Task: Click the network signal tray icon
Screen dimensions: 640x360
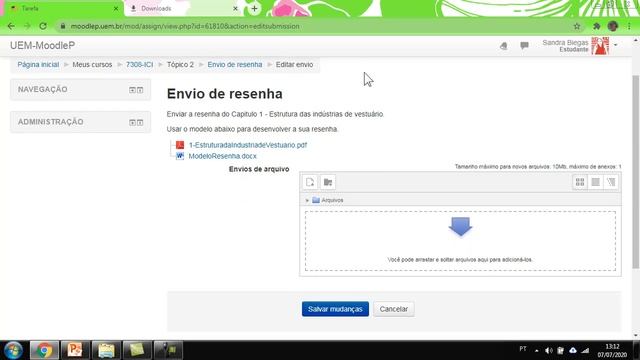Action: [585, 350]
